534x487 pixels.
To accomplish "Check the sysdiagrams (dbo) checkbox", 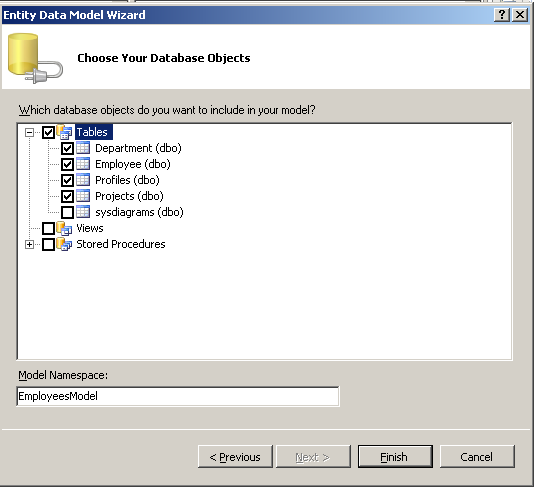I will coord(67,213).
